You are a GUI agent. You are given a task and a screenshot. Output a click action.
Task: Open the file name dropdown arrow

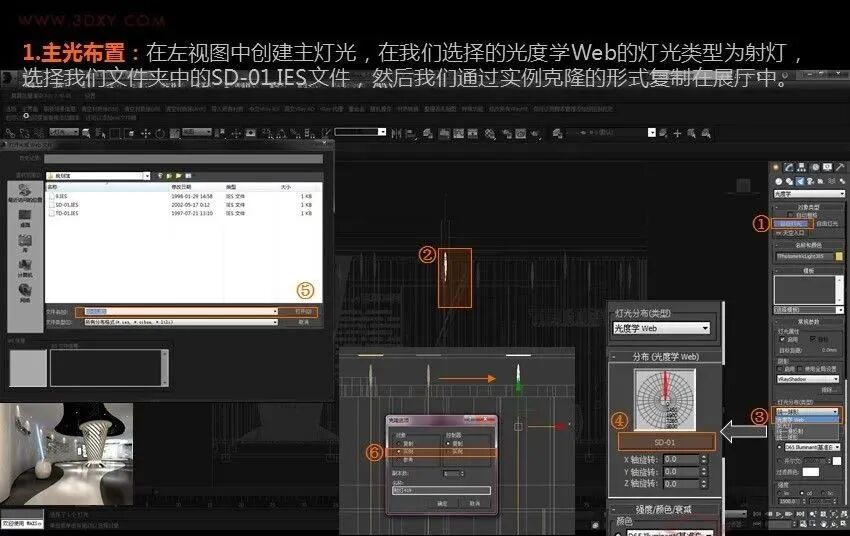pyautogui.click(x=275, y=312)
